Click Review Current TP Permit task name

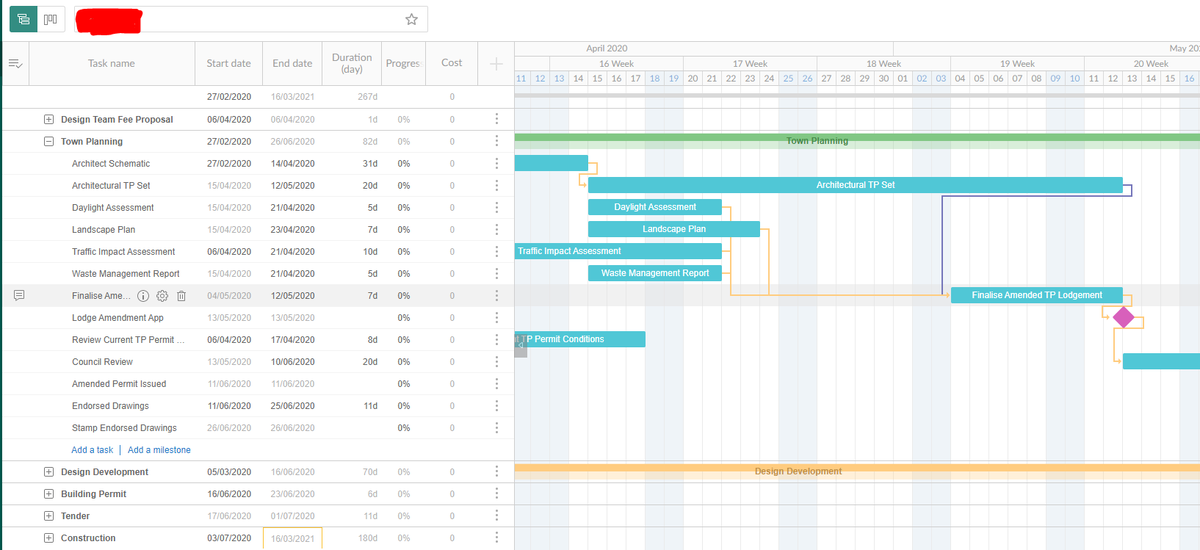(128, 339)
